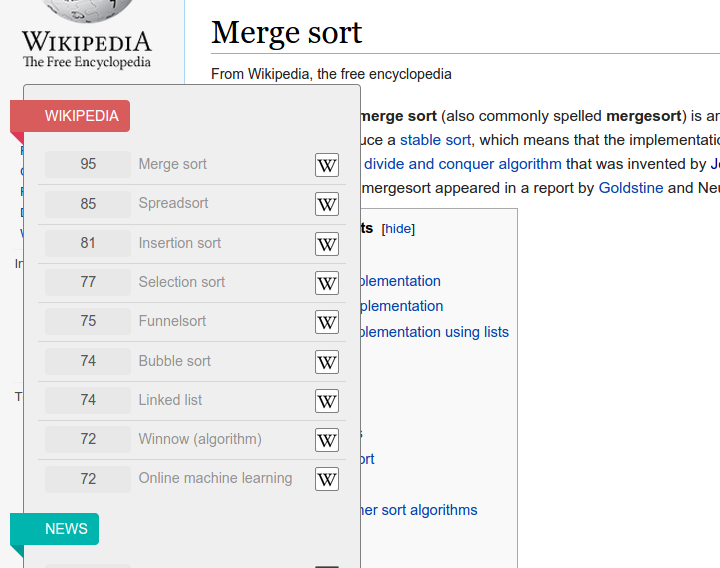720x568 pixels.
Task: Open 'divide and conquer algorithm' link
Action: point(462,164)
